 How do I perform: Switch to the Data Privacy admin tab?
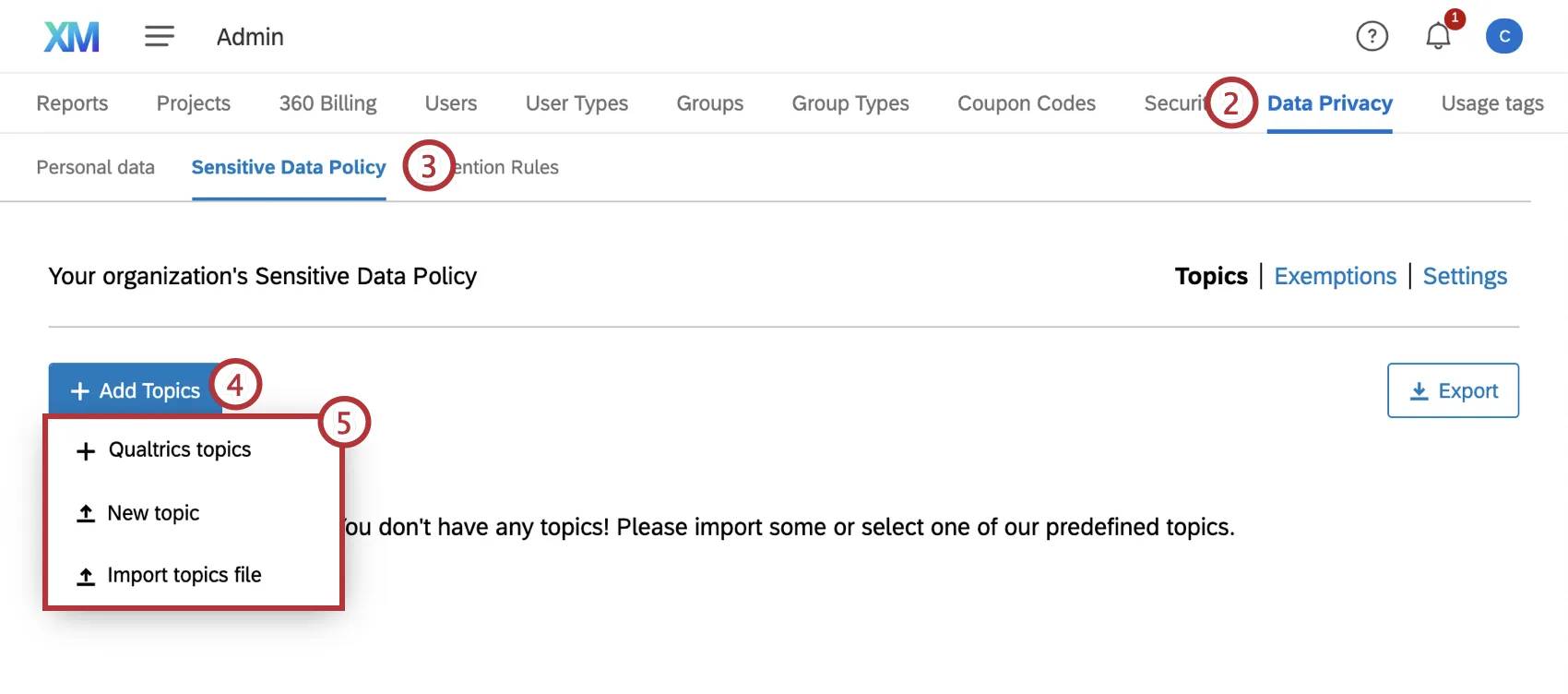[x=1330, y=103]
